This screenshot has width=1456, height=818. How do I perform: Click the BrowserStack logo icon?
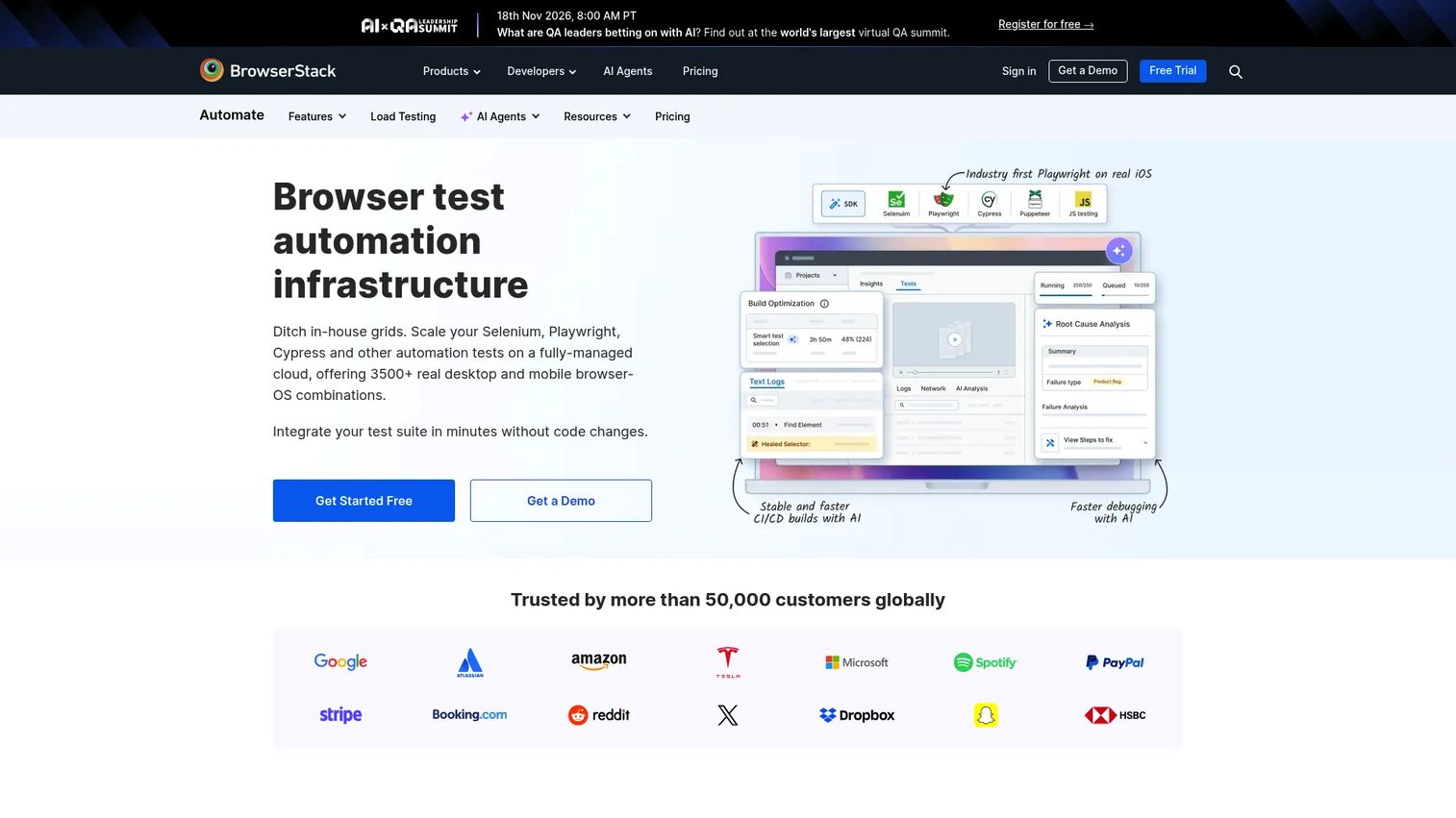tap(212, 70)
